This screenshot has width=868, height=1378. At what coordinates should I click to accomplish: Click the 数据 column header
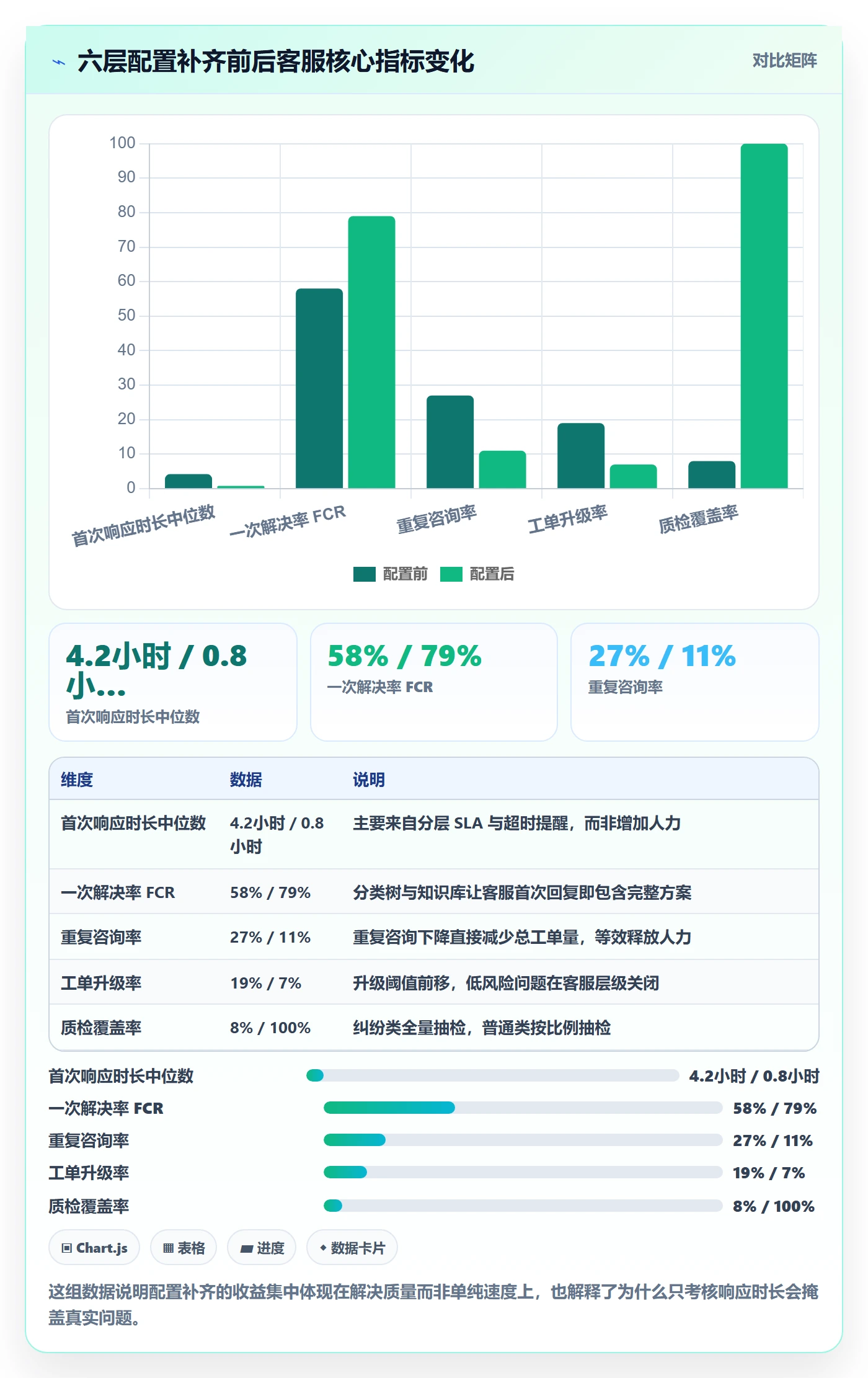[x=246, y=780]
